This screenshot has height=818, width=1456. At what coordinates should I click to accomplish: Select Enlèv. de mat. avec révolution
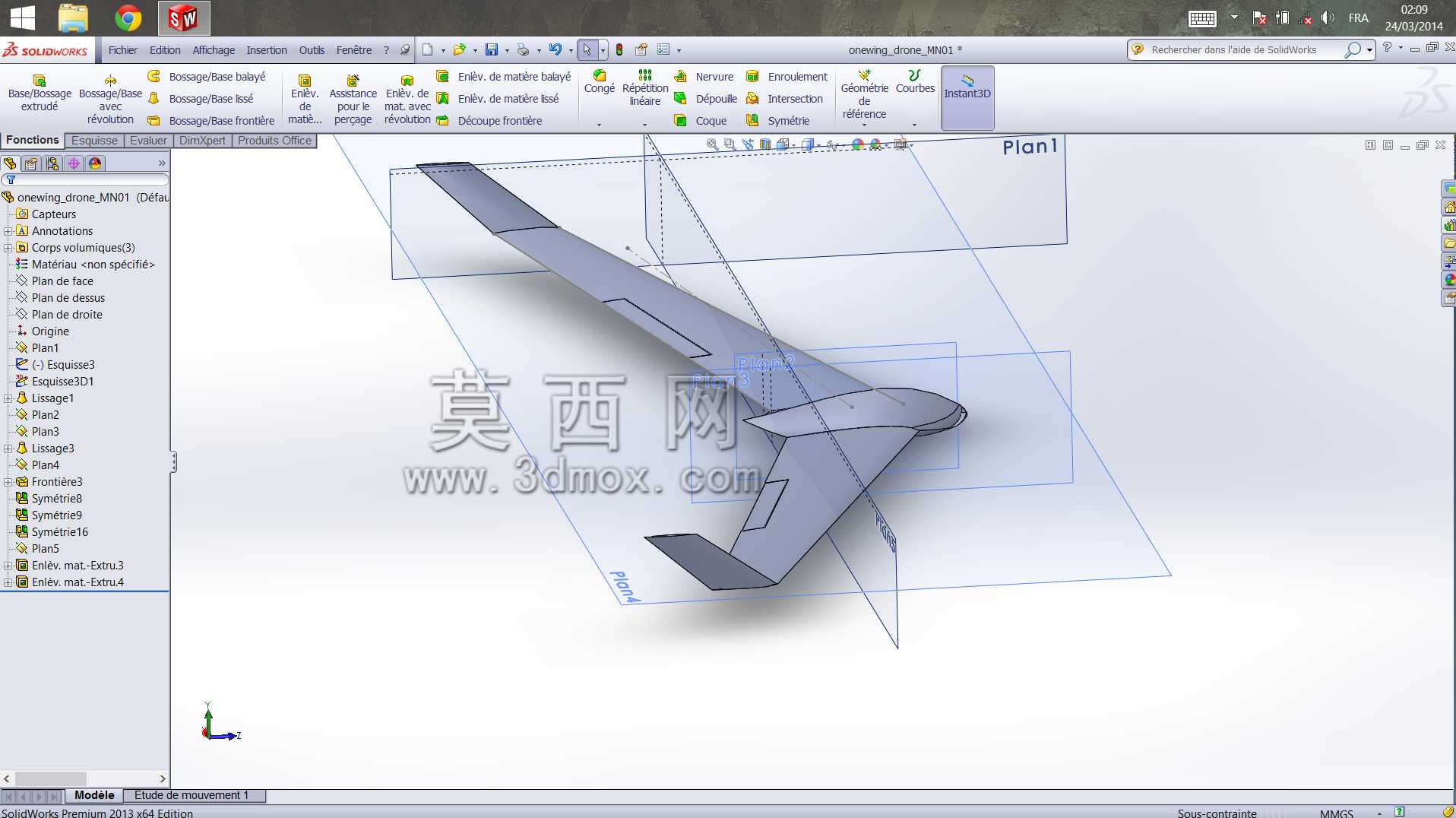click(407, 100)
